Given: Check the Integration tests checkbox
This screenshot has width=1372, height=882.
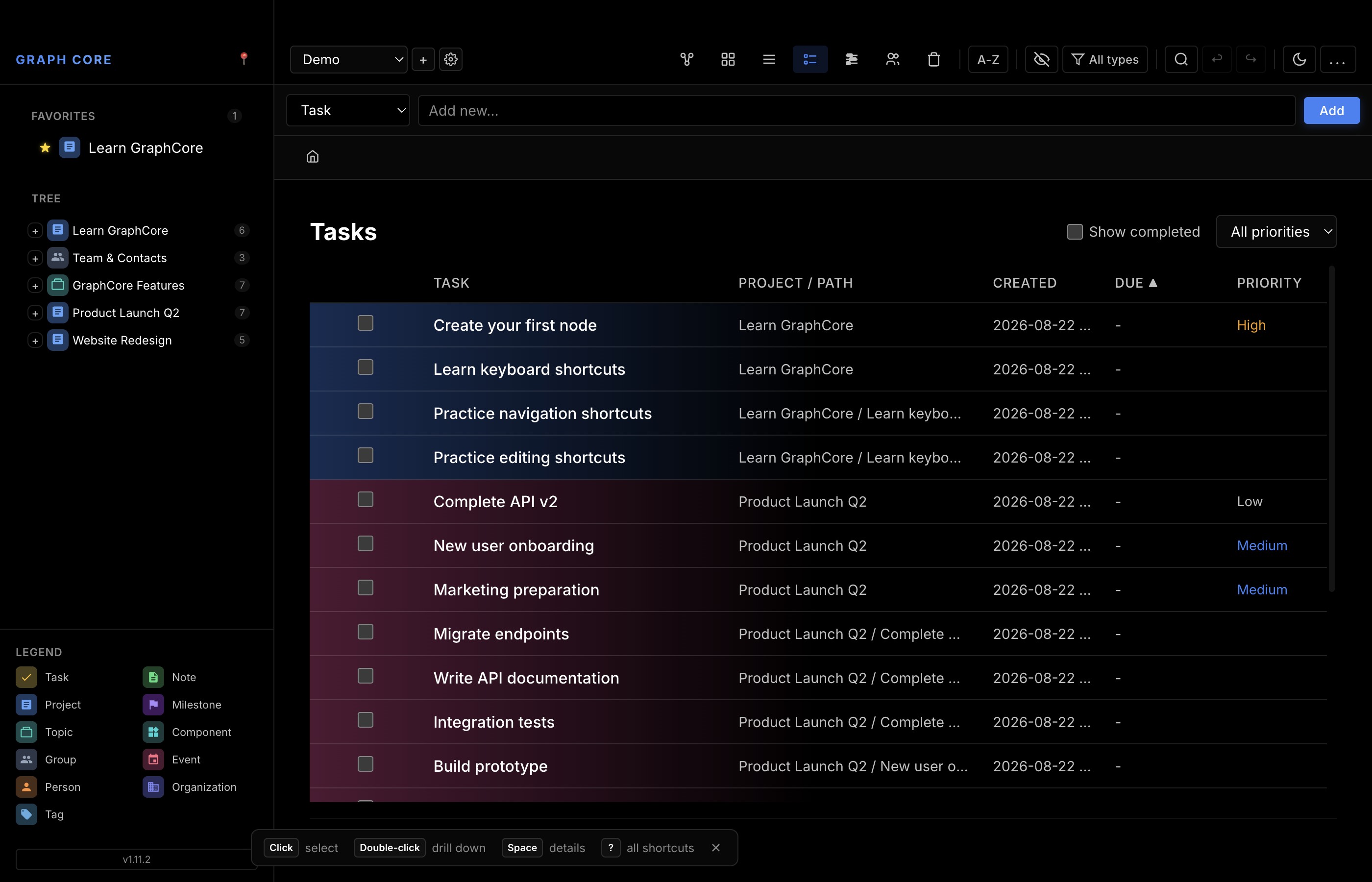Looking at the screenshot, I should 366,720.
